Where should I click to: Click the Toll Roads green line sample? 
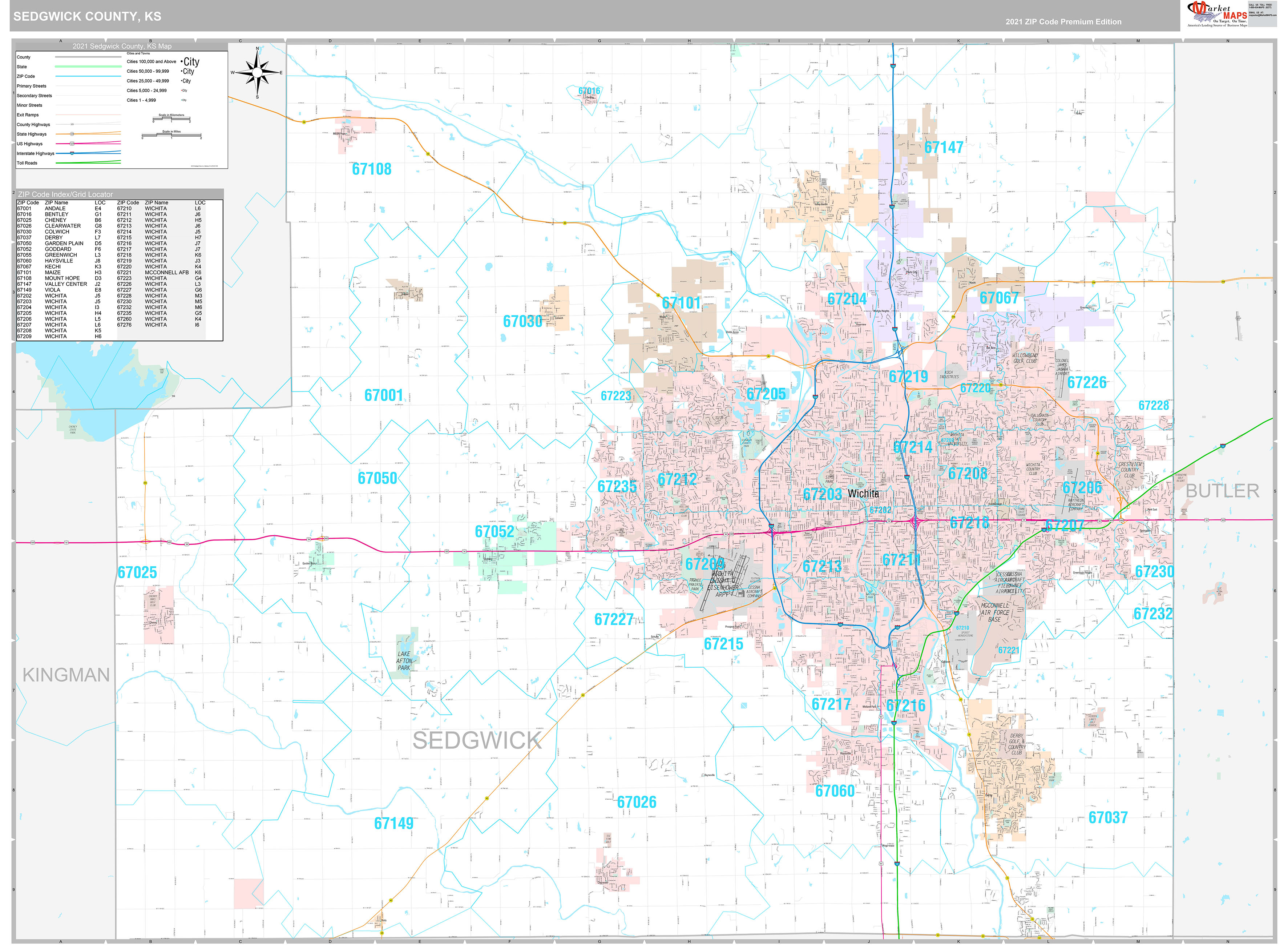pyautogui.click(x=88, y=163)
